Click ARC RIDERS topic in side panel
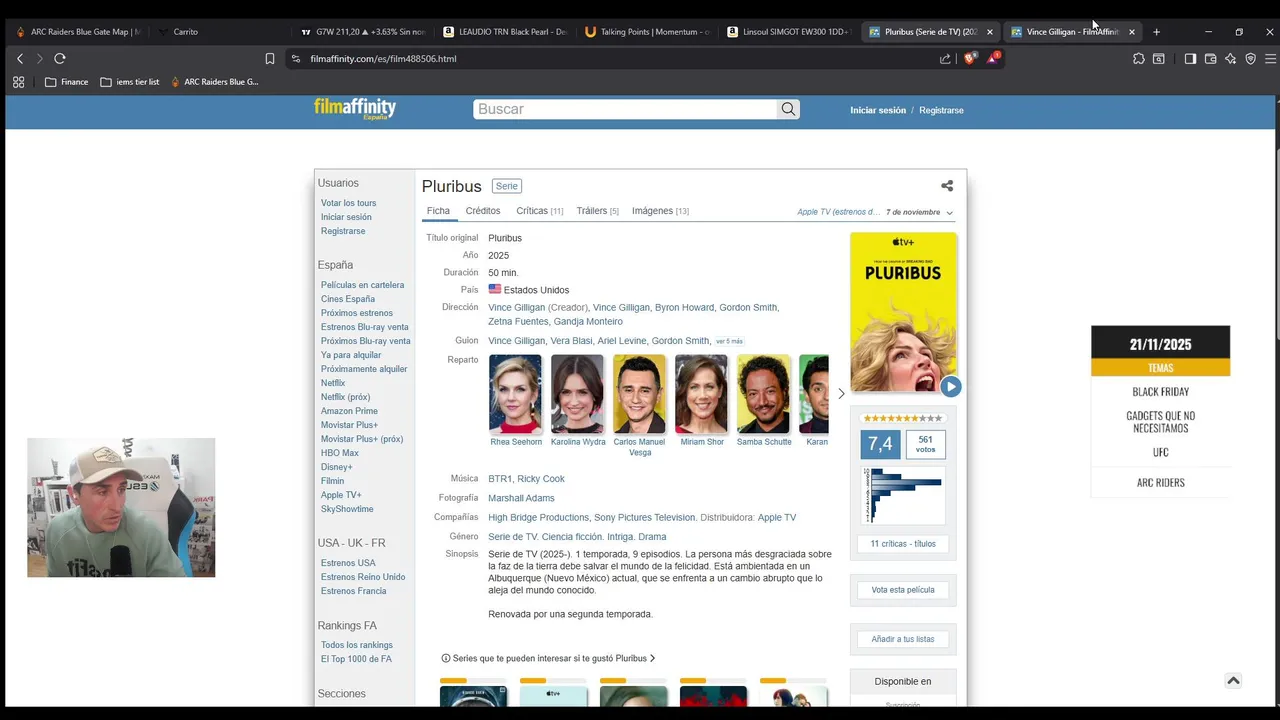This screenshot has width=1280, height=720. 1160,482
